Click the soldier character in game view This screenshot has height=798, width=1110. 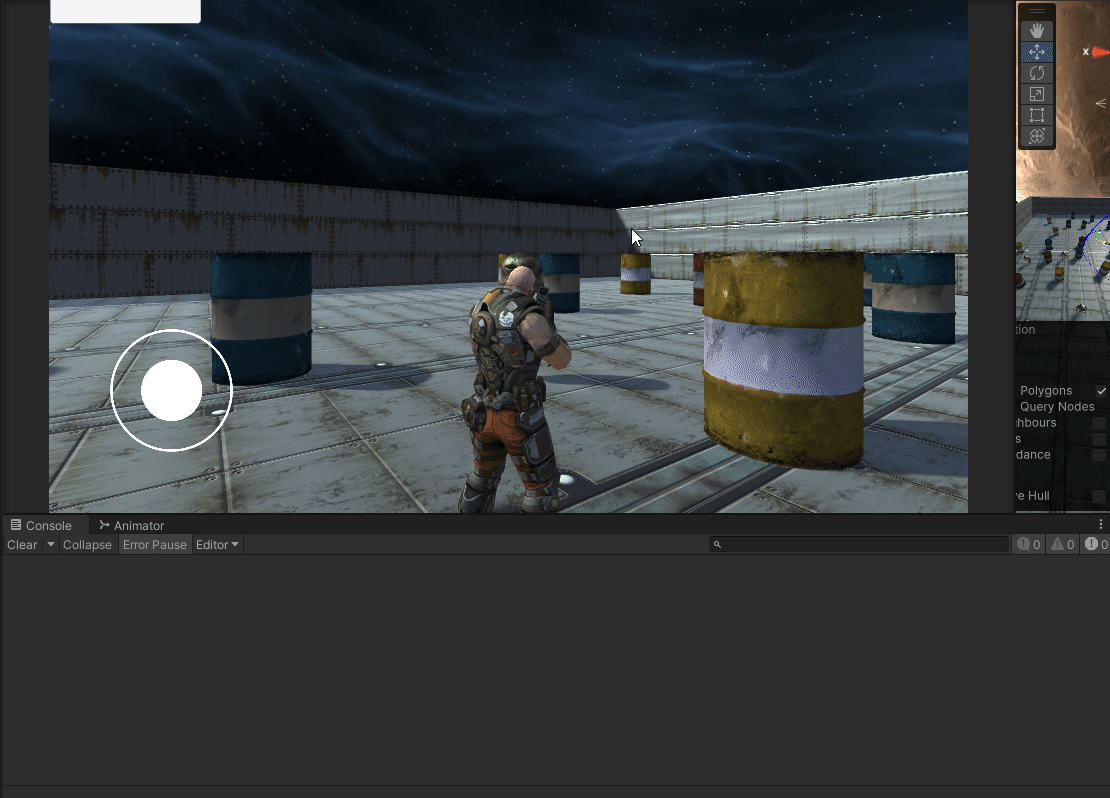pyautogui.click(x=512, y=382)
